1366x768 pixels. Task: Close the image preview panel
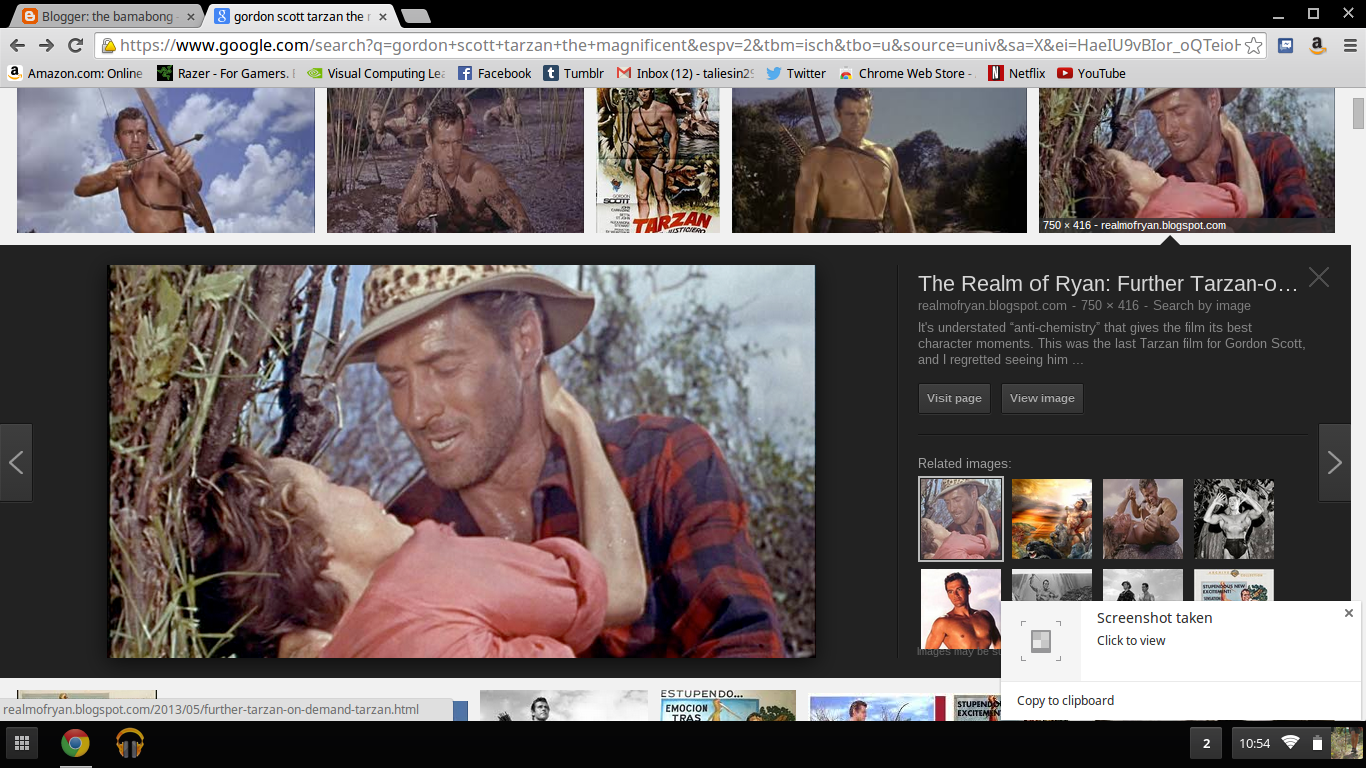1319,278
